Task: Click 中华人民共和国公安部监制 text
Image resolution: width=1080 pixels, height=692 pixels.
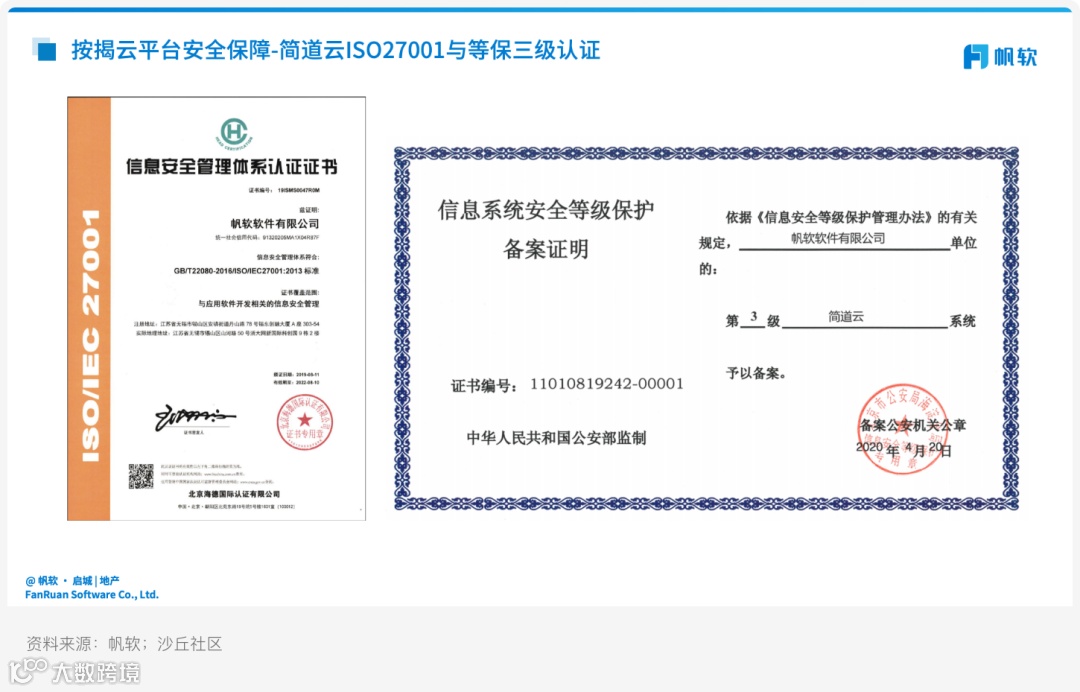Action: coord(557,439)
